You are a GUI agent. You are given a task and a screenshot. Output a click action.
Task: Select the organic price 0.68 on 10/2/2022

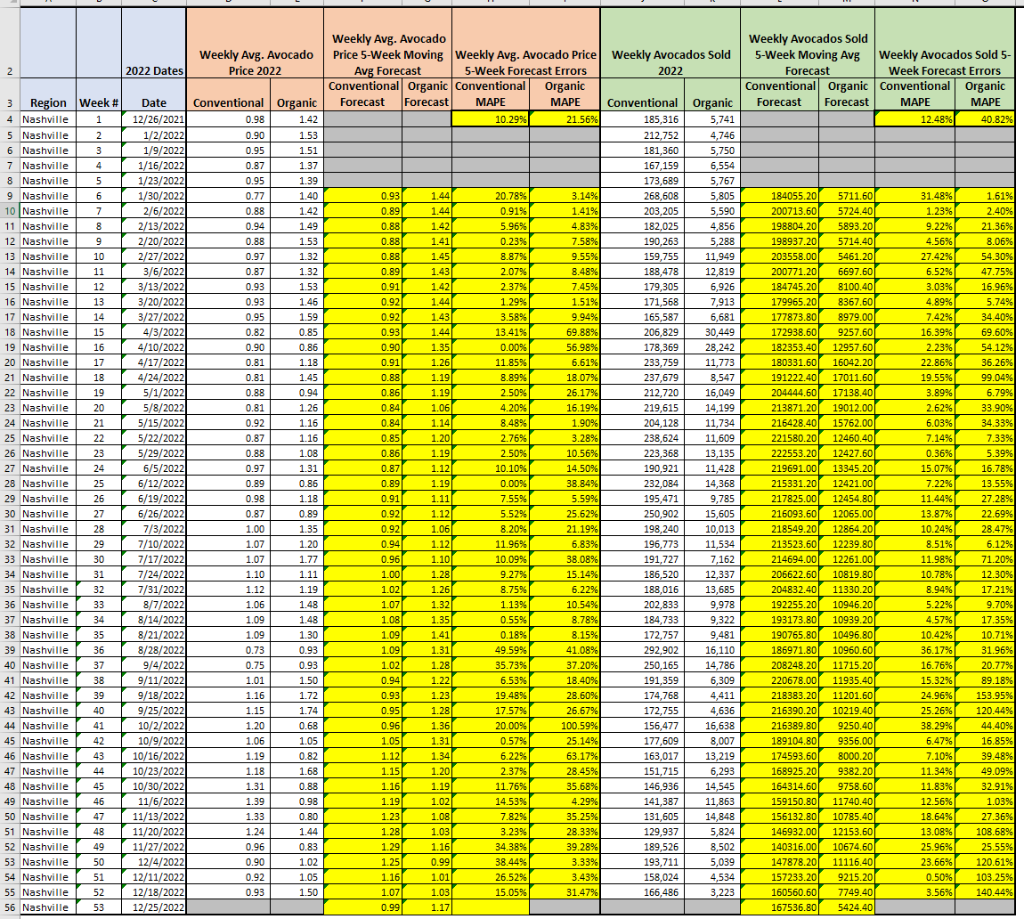click(x=296, y=726)
